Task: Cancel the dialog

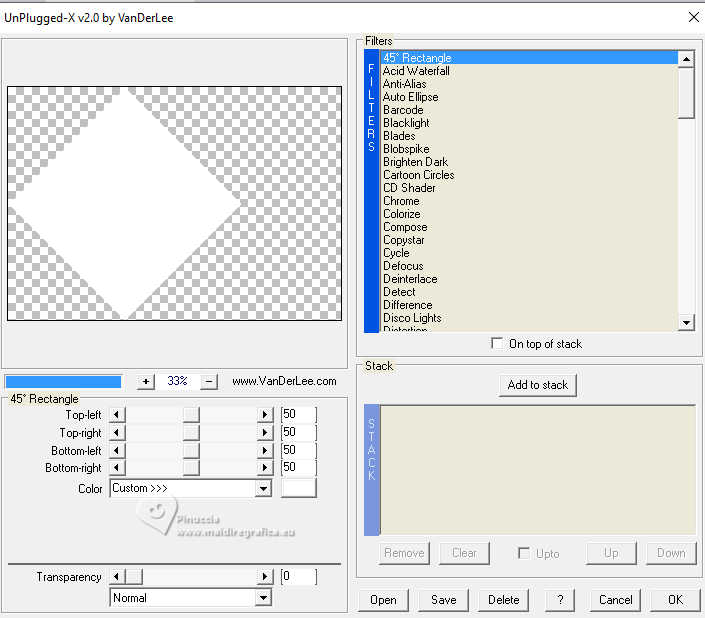Action: [x=616, y=600]
